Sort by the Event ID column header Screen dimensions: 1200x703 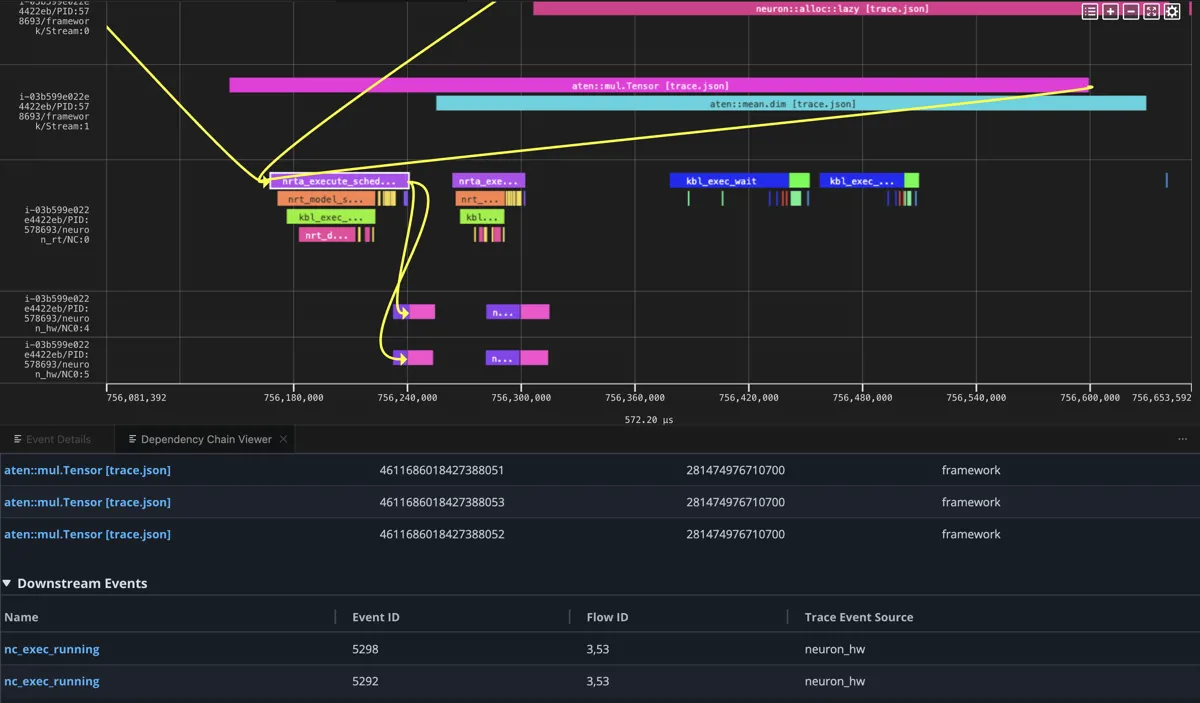[376, 617]
